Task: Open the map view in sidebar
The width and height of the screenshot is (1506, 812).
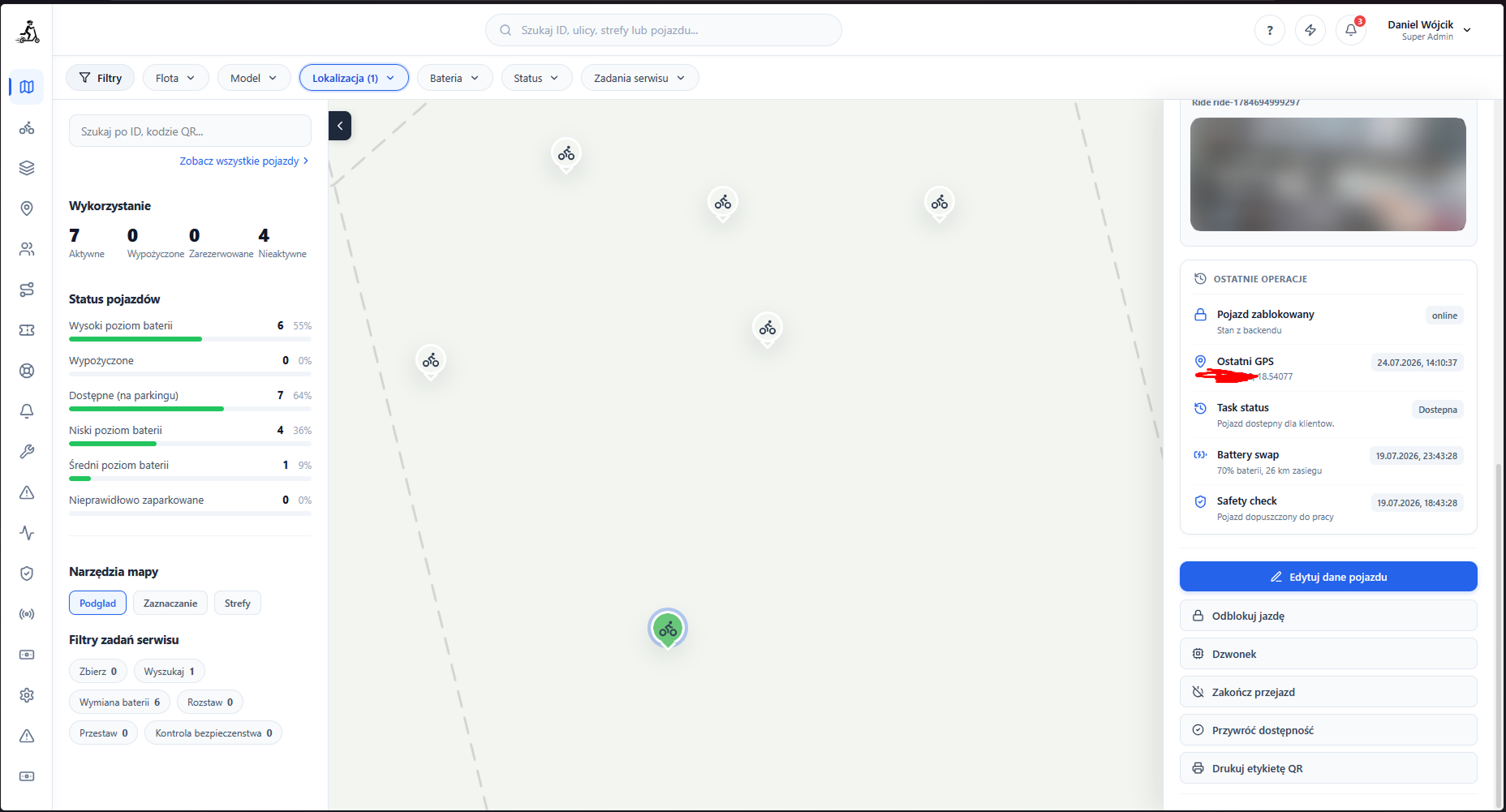Action: [27, 87]
